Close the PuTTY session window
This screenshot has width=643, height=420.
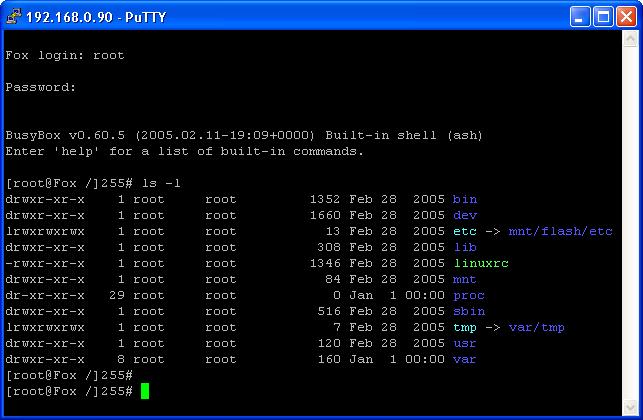[x=627, y=16]
